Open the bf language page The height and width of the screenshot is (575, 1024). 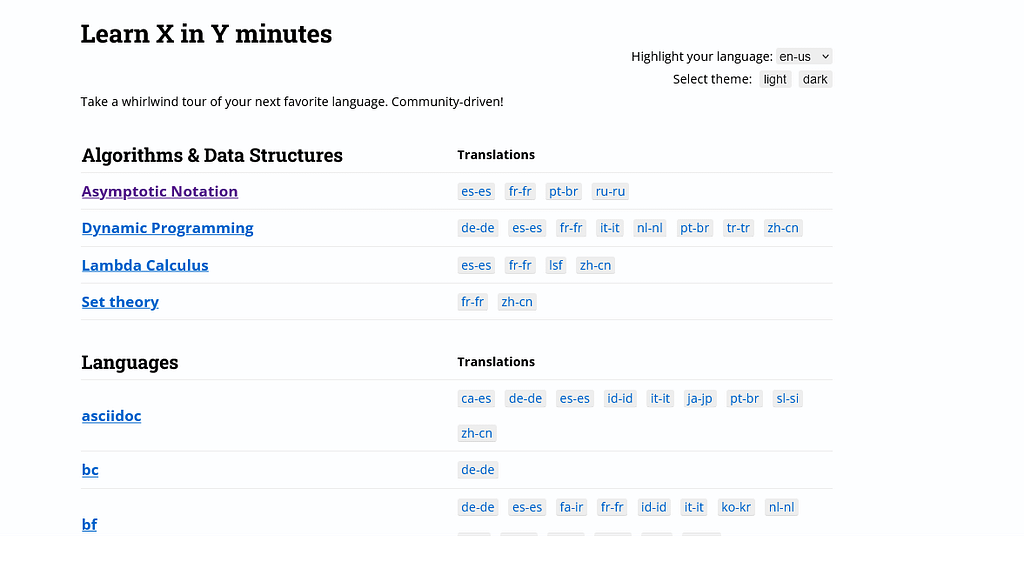tap(89, 524)
